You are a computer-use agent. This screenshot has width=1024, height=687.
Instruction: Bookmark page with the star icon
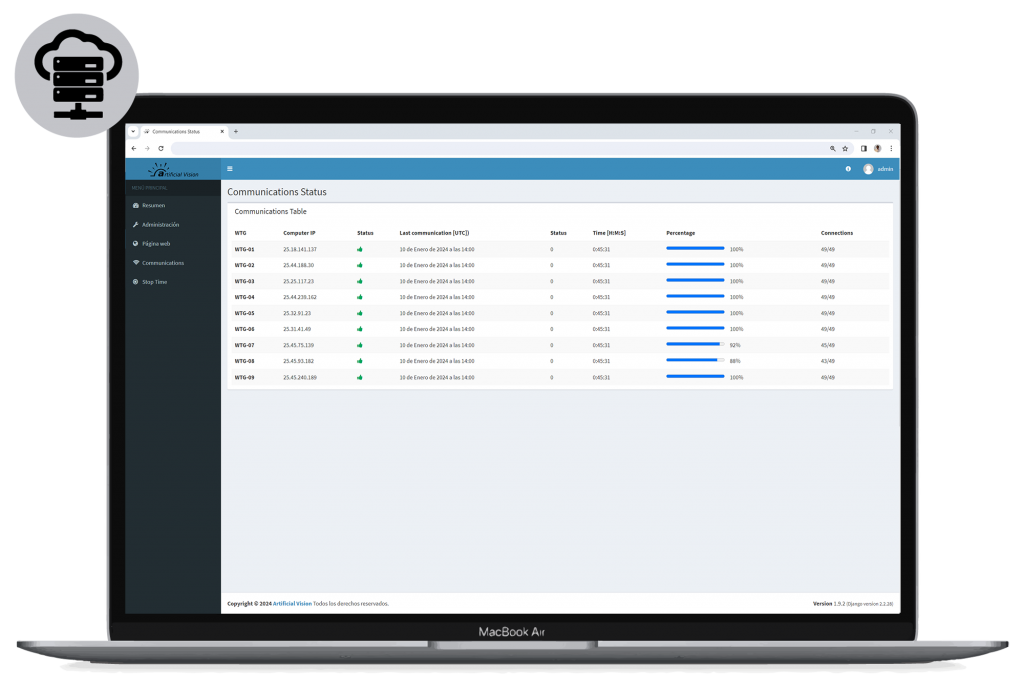(x=845, y=148)
